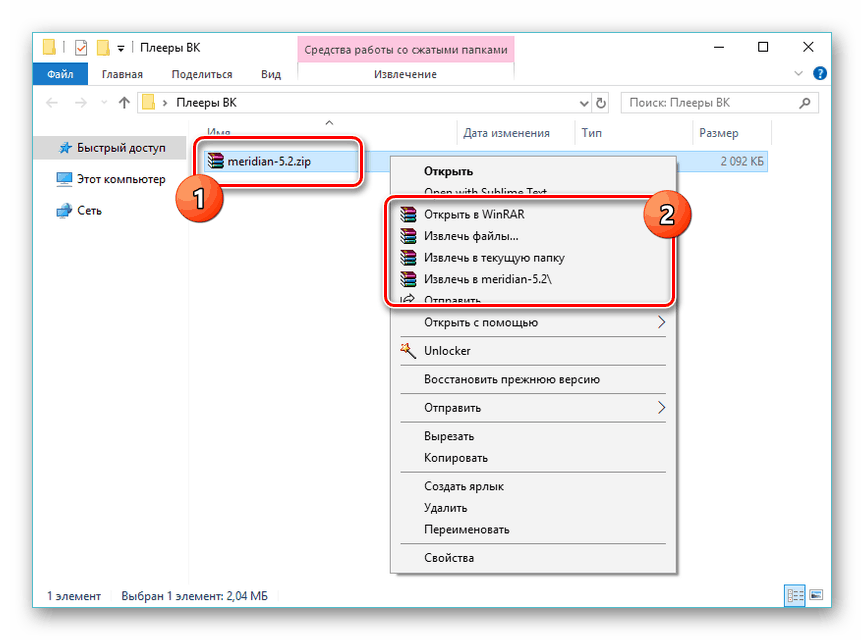Open Быстрый доступ in navigation pane

coord(111,148)
